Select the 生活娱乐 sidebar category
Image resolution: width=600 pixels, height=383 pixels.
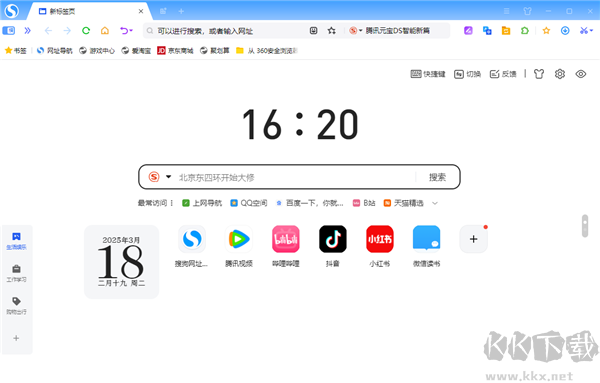16,241
